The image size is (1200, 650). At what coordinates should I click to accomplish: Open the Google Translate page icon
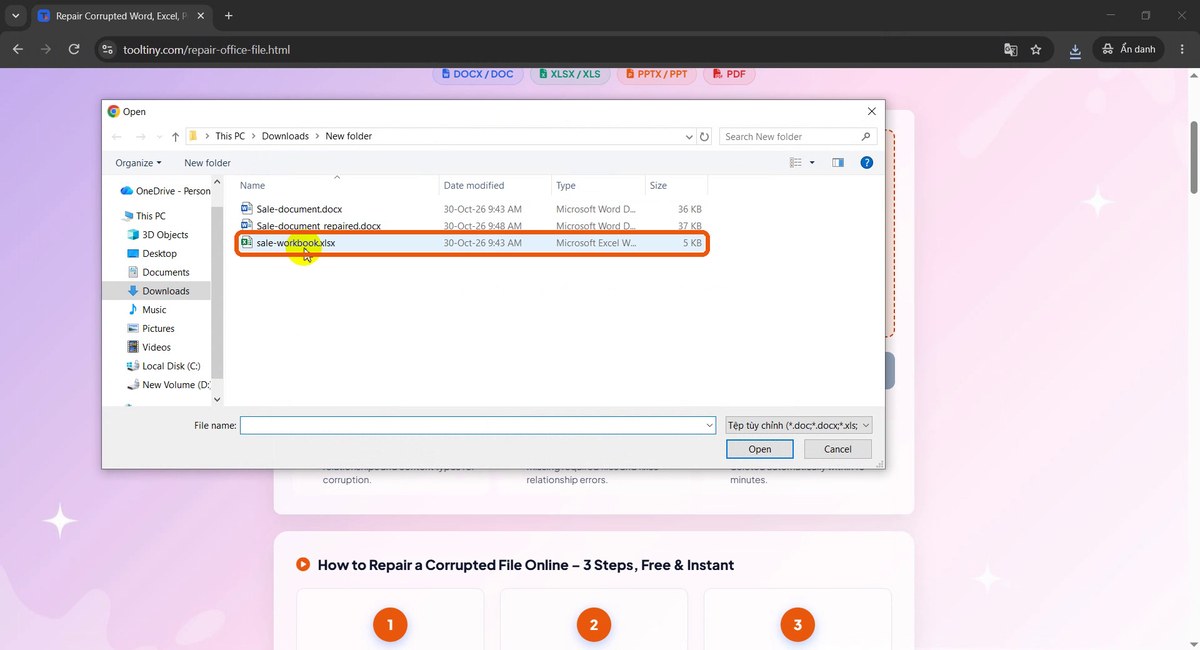1011,49
